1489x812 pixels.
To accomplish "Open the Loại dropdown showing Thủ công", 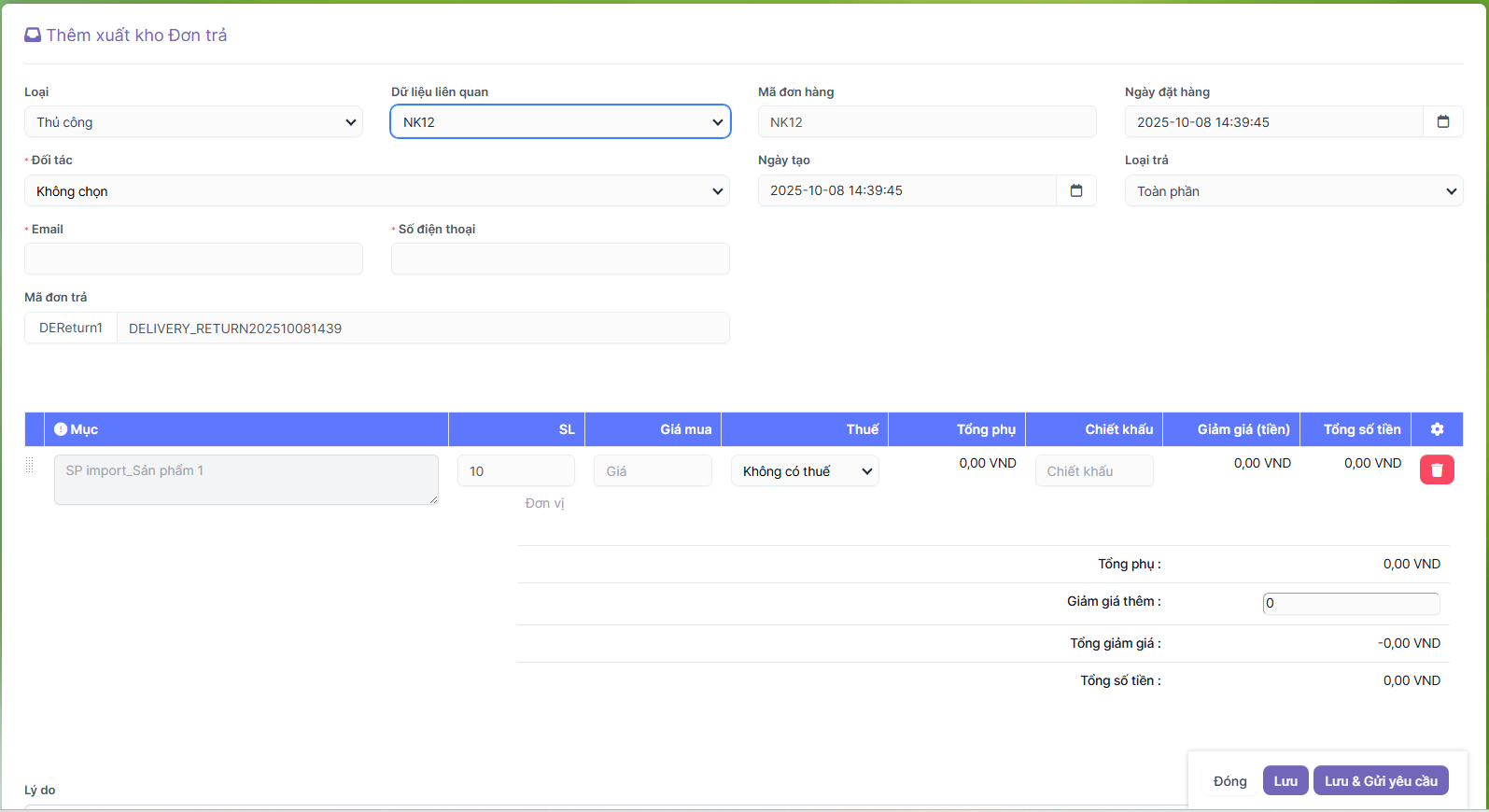I will tap(193, 122).
